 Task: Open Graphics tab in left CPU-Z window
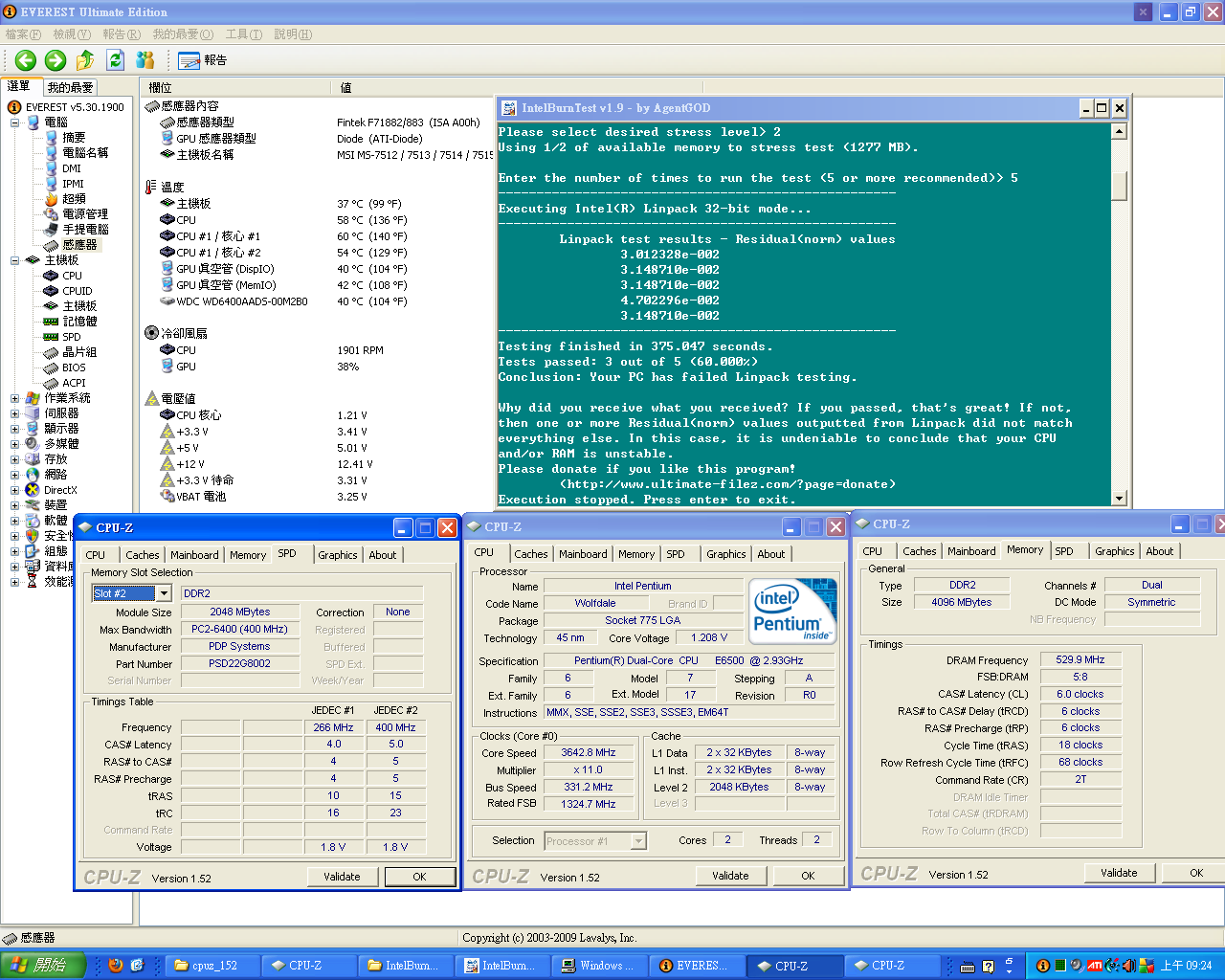click(338, 555)
